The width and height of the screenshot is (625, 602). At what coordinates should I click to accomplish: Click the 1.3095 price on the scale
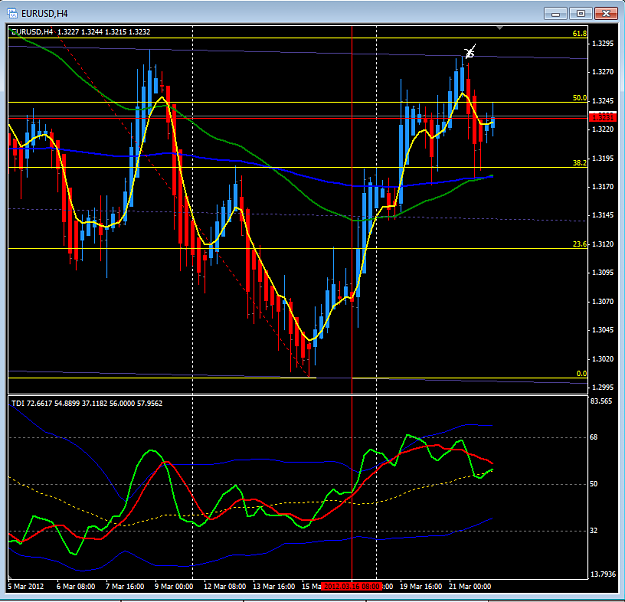(603, 273)
